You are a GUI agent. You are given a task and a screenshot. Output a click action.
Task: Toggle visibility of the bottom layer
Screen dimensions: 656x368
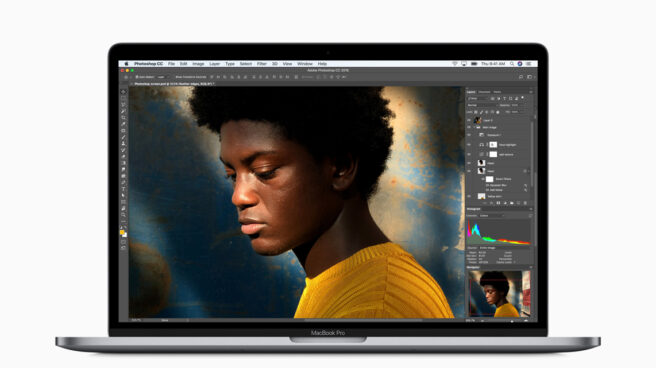(469, 196)
